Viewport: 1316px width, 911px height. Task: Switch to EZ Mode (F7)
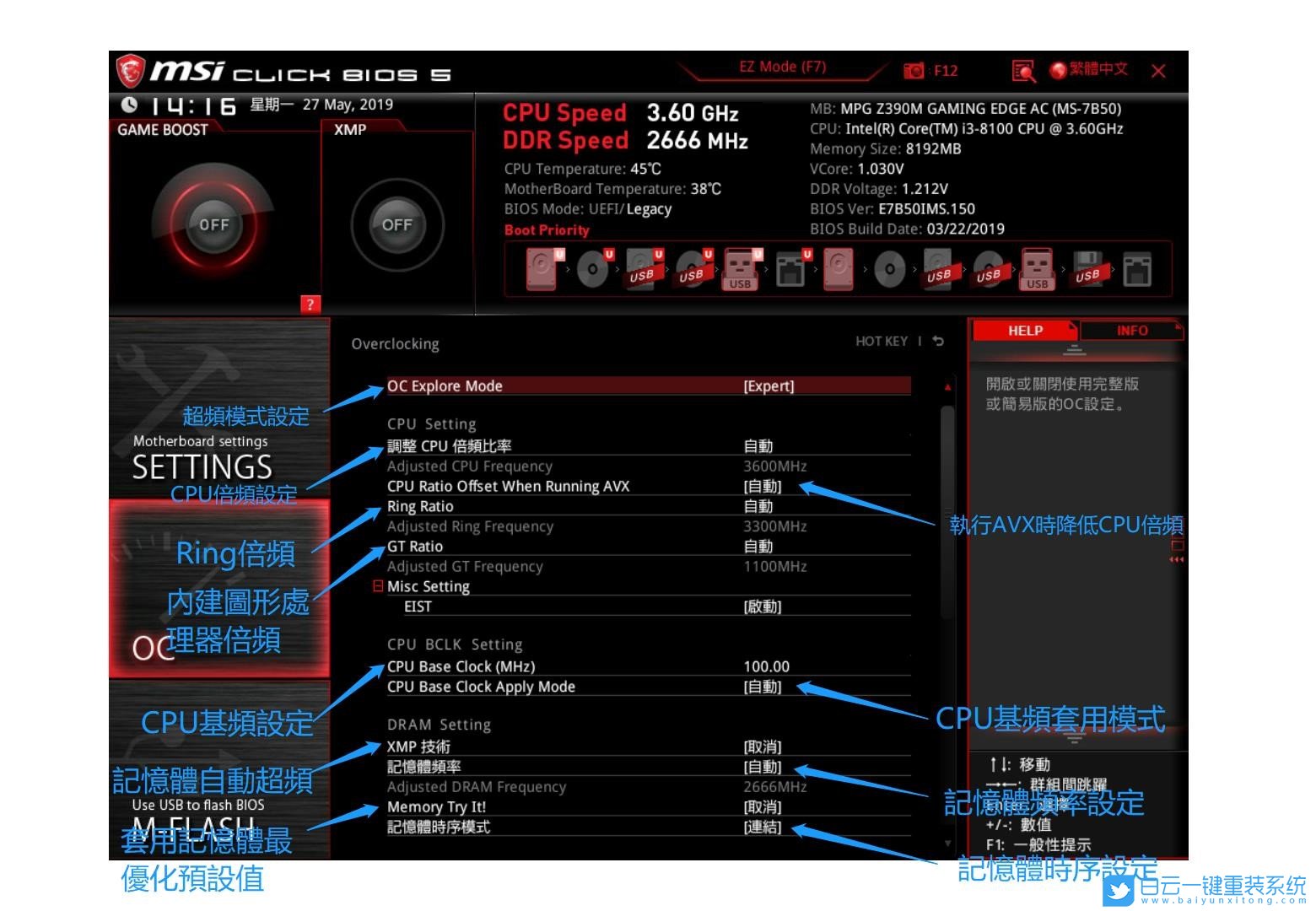click(782, 67)
